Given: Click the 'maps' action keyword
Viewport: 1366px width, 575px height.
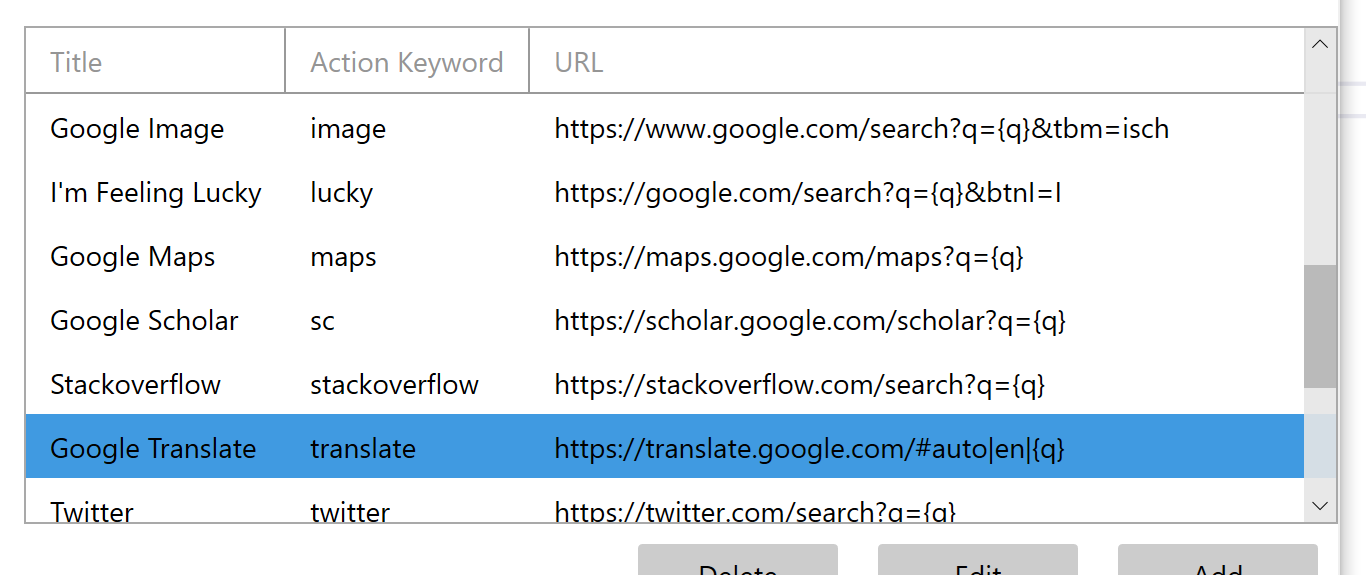Looking at the screenshot, I should click(x=343, y=257).
